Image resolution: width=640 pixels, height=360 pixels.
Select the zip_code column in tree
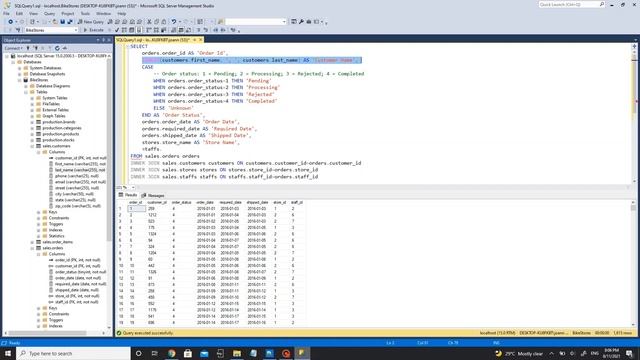tap(78, 206)
